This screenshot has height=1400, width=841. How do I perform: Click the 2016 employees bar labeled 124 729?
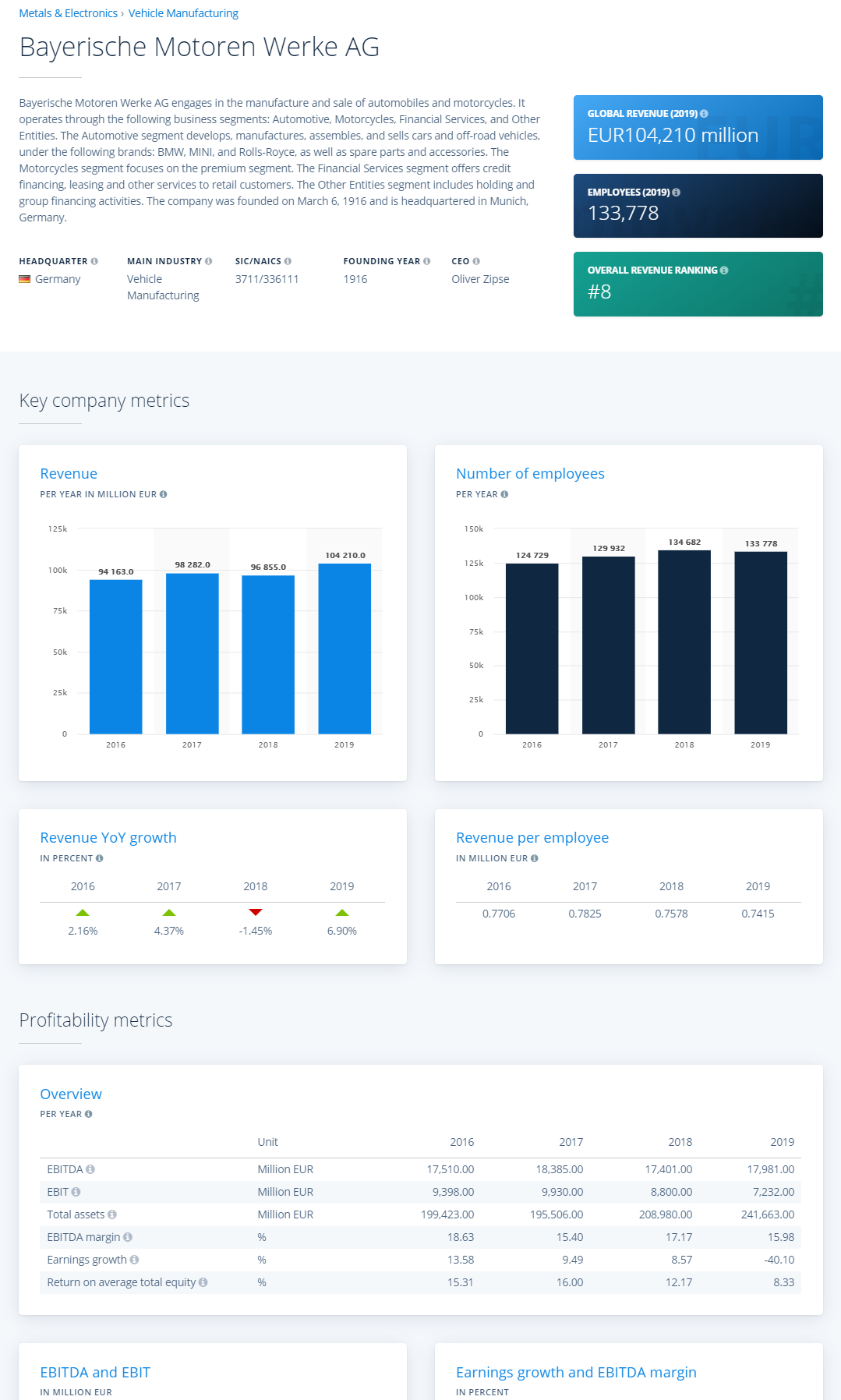click(x=532, y=649)
